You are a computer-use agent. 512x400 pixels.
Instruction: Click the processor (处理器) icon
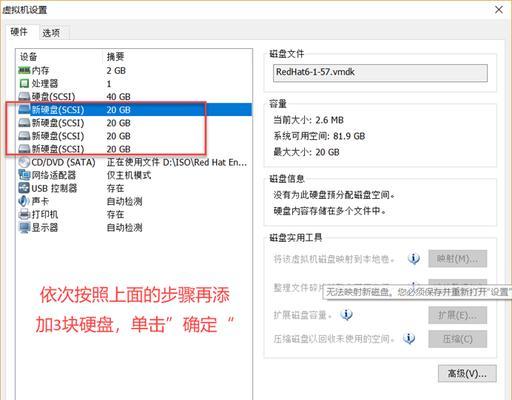click(x=24, y=83)
